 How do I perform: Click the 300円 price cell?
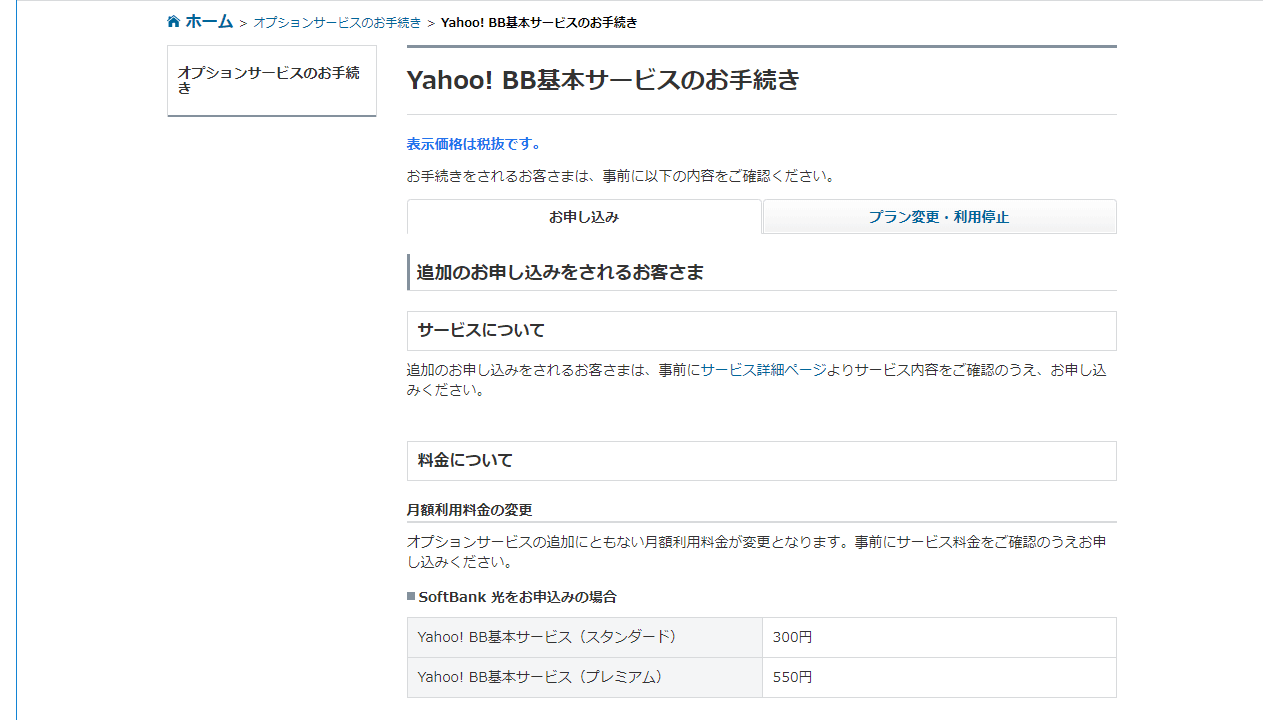click(939, 637)
